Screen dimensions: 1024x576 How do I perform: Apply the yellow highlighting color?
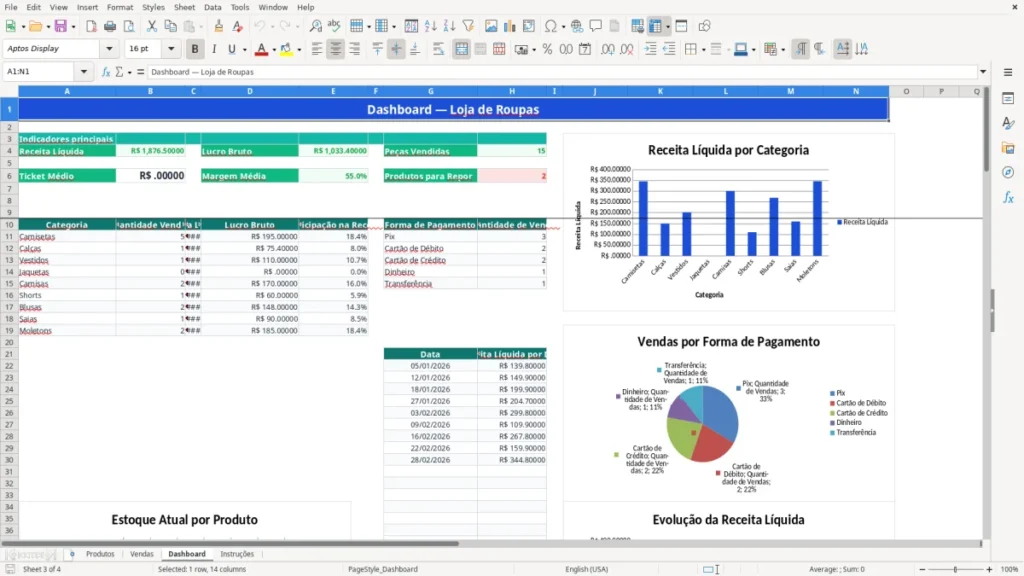[x=287, y=49]
